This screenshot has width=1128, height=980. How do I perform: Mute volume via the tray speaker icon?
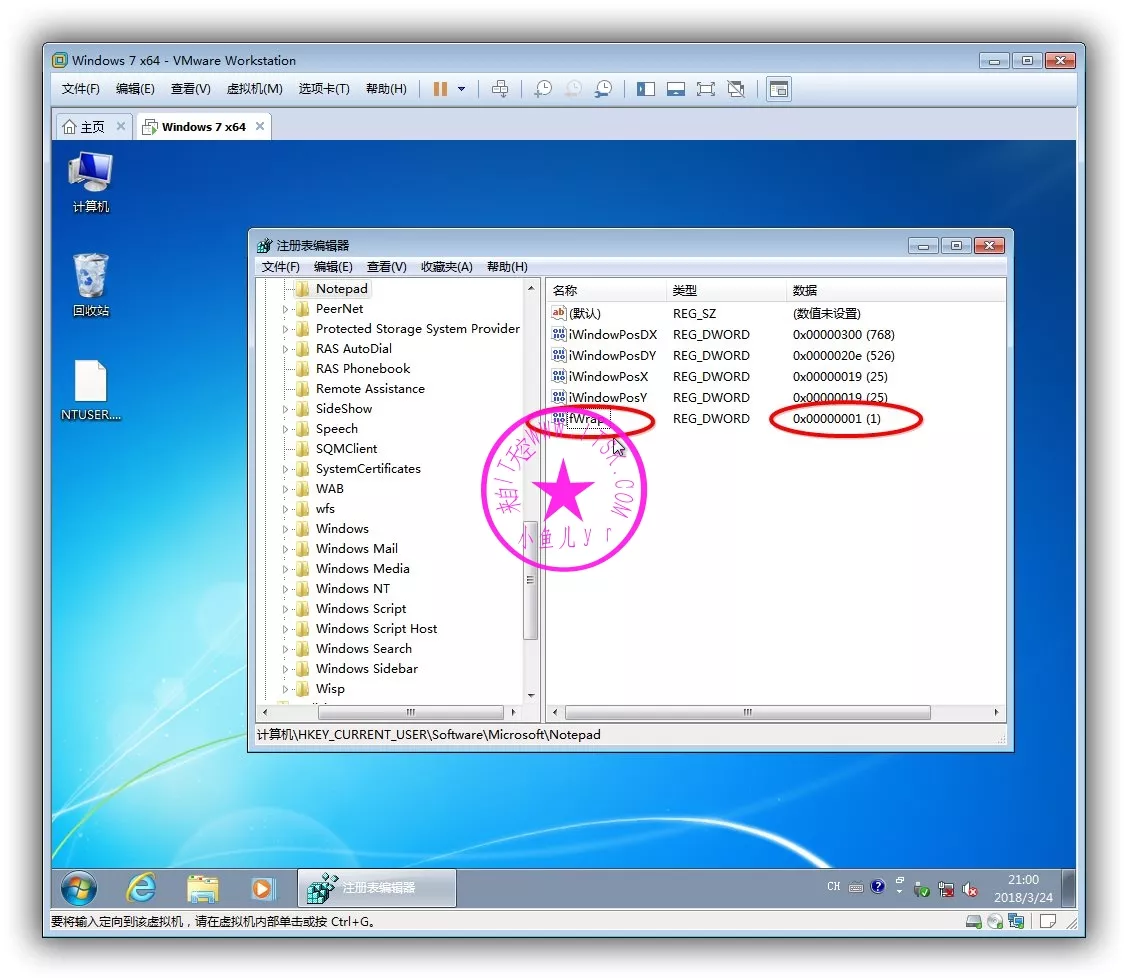coord(969,889)
